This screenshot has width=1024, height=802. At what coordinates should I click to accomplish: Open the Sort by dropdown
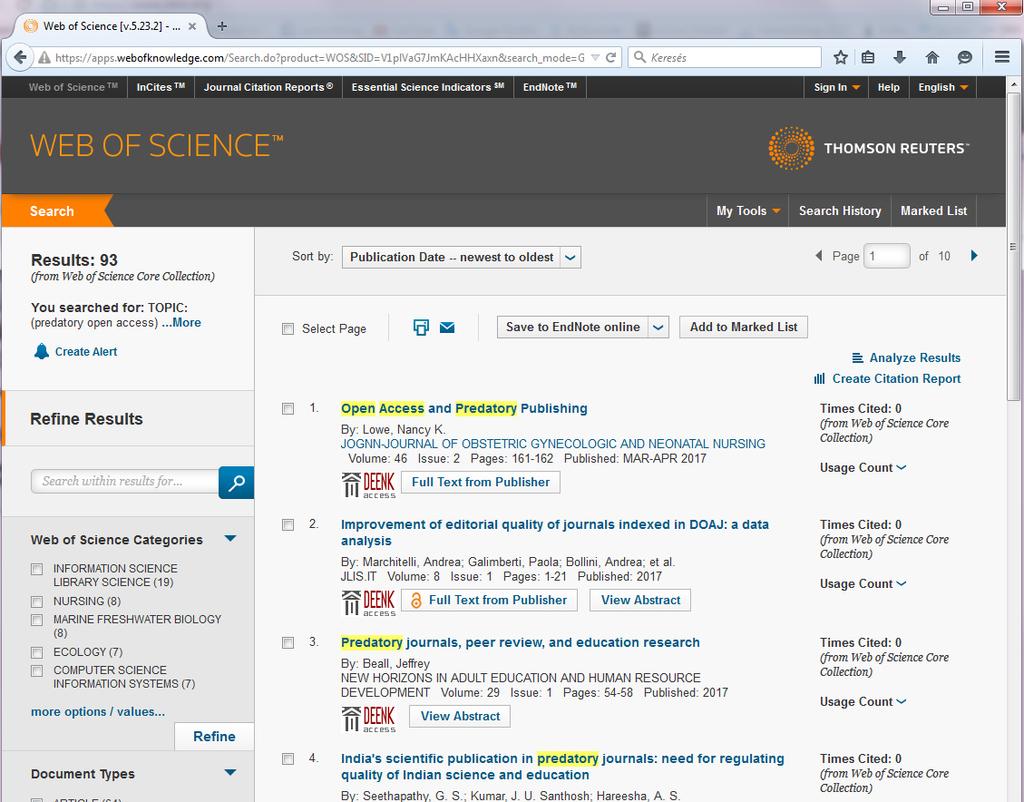point(461,257)
